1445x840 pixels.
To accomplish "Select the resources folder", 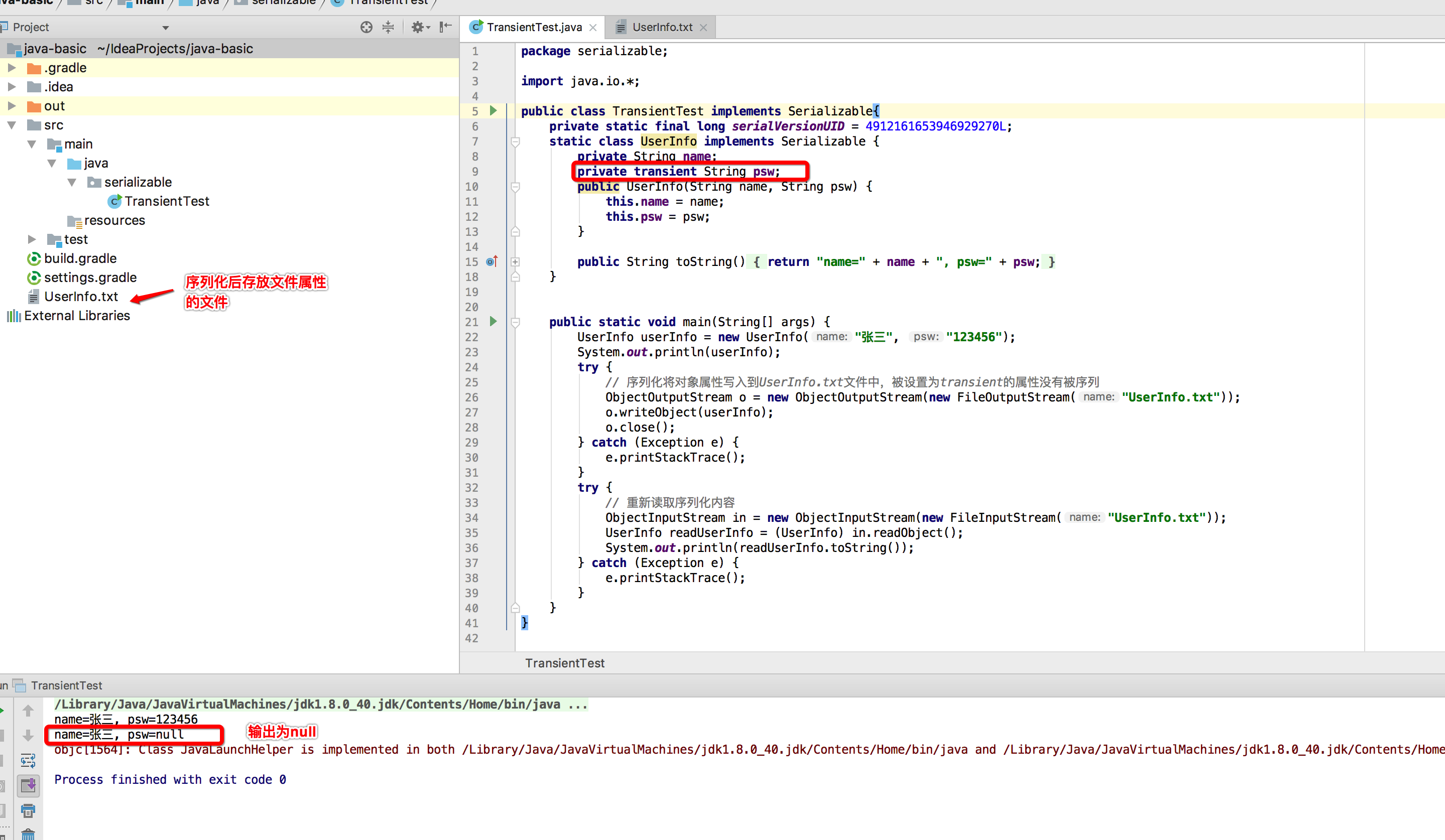I will [x=114, y=220].
